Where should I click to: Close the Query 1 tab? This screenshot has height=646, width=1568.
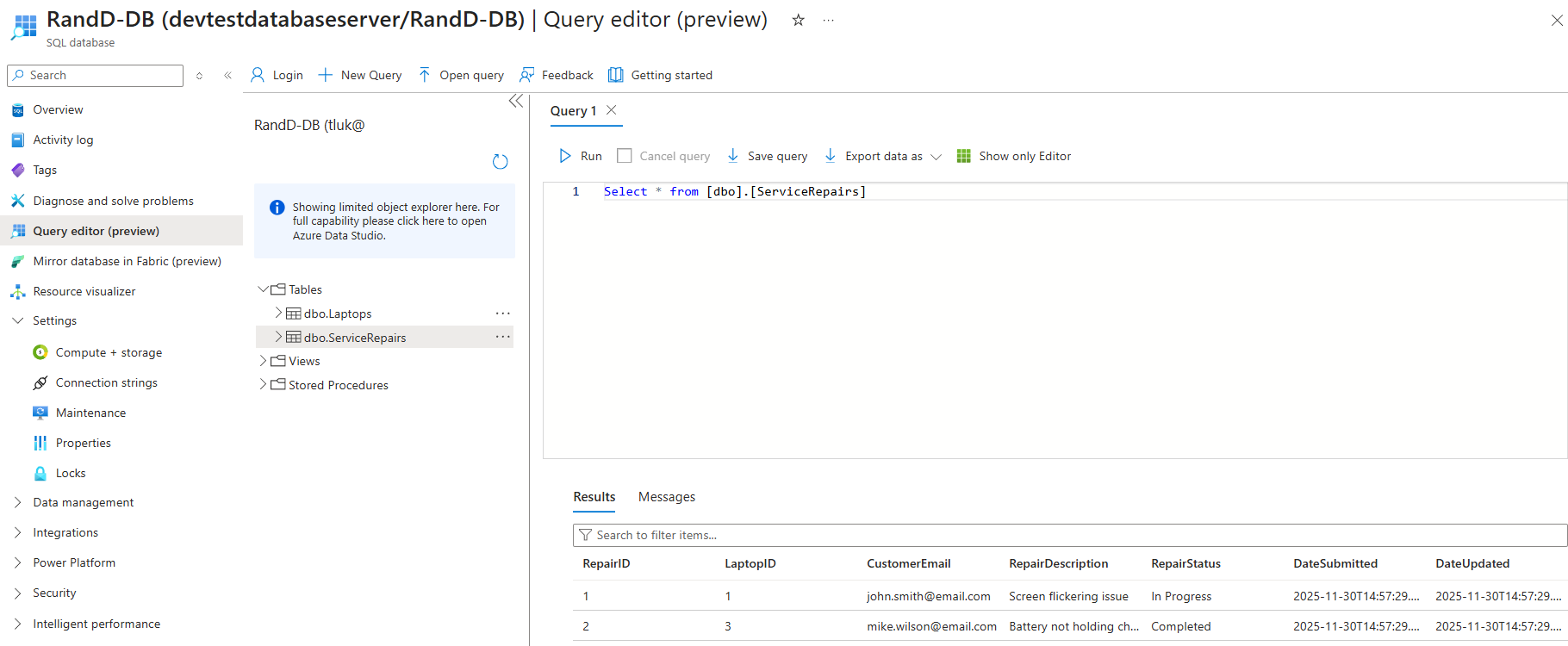pos(612,110)
